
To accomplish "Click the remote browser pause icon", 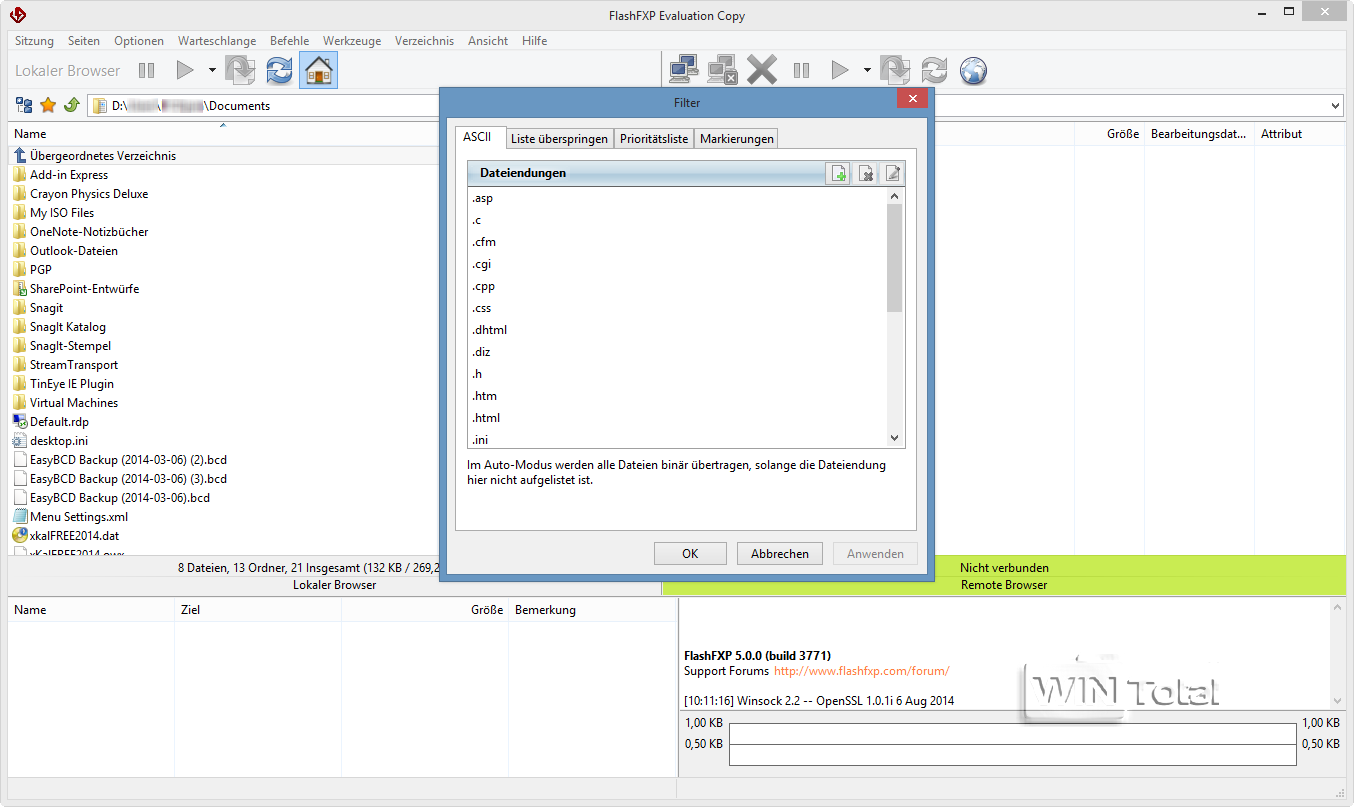I will click(801, 70).
